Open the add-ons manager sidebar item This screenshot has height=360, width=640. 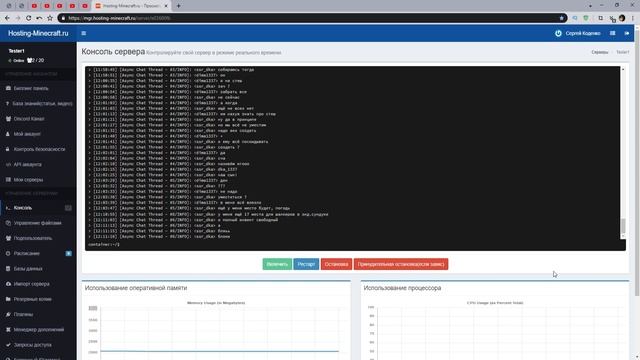(x=38, y=329)
